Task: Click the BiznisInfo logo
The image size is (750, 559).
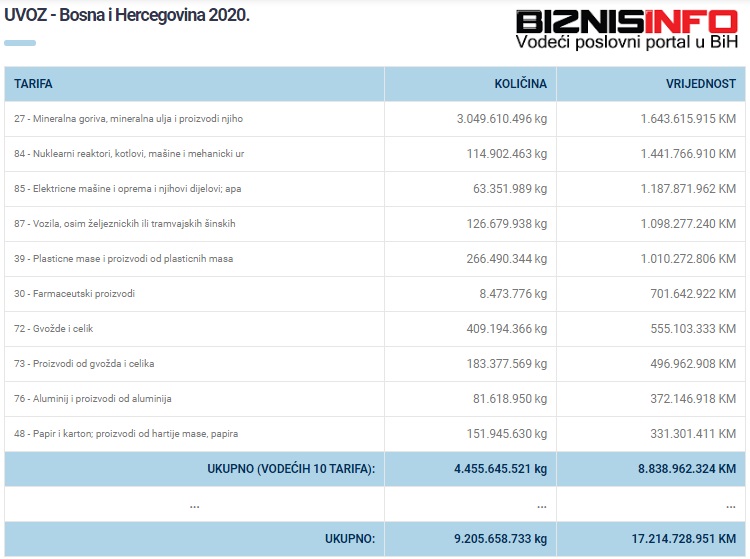Action: point(626,29)
